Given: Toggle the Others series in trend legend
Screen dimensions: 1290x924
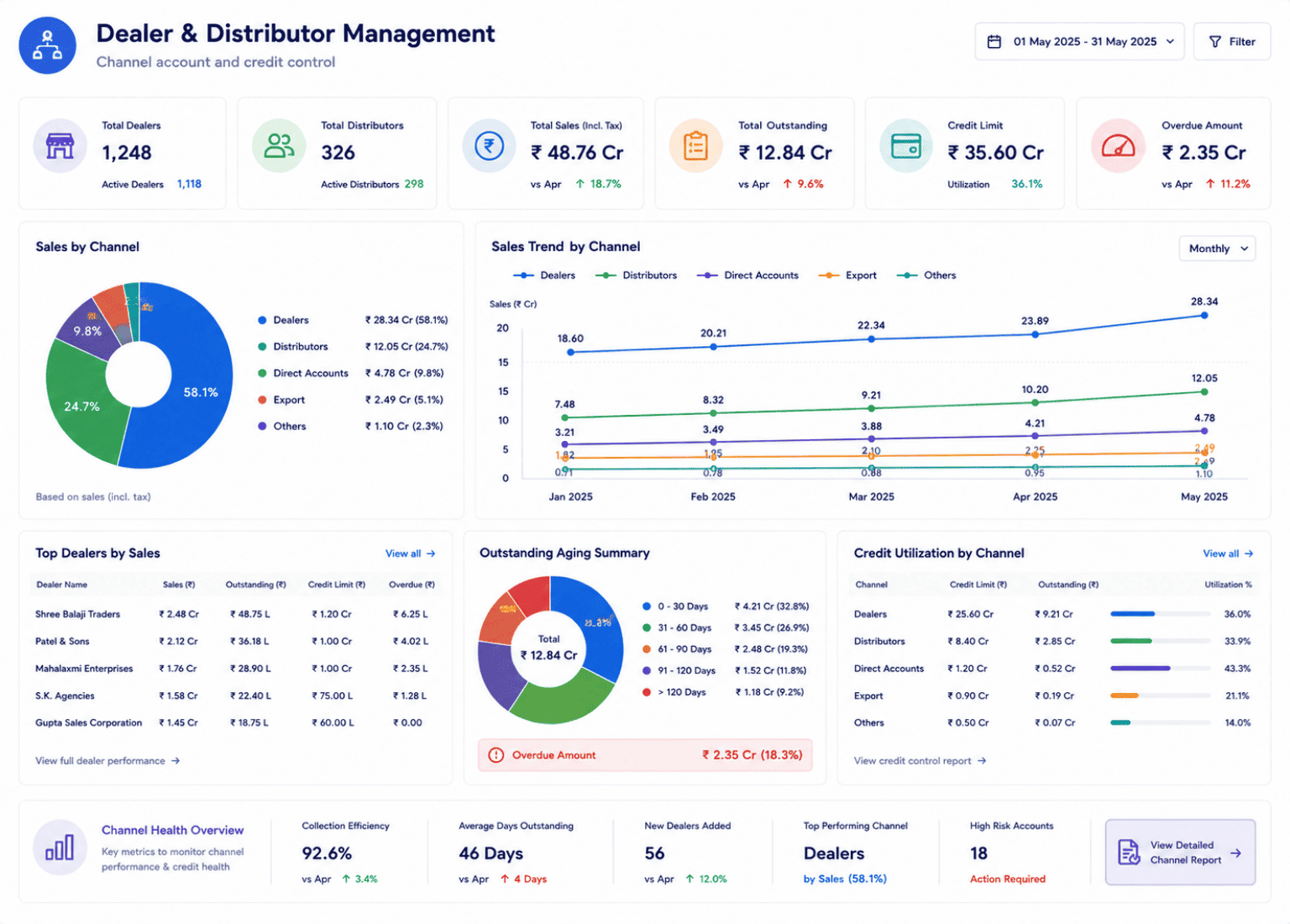Looking at the screenshot, I should (x=926, y=276).
